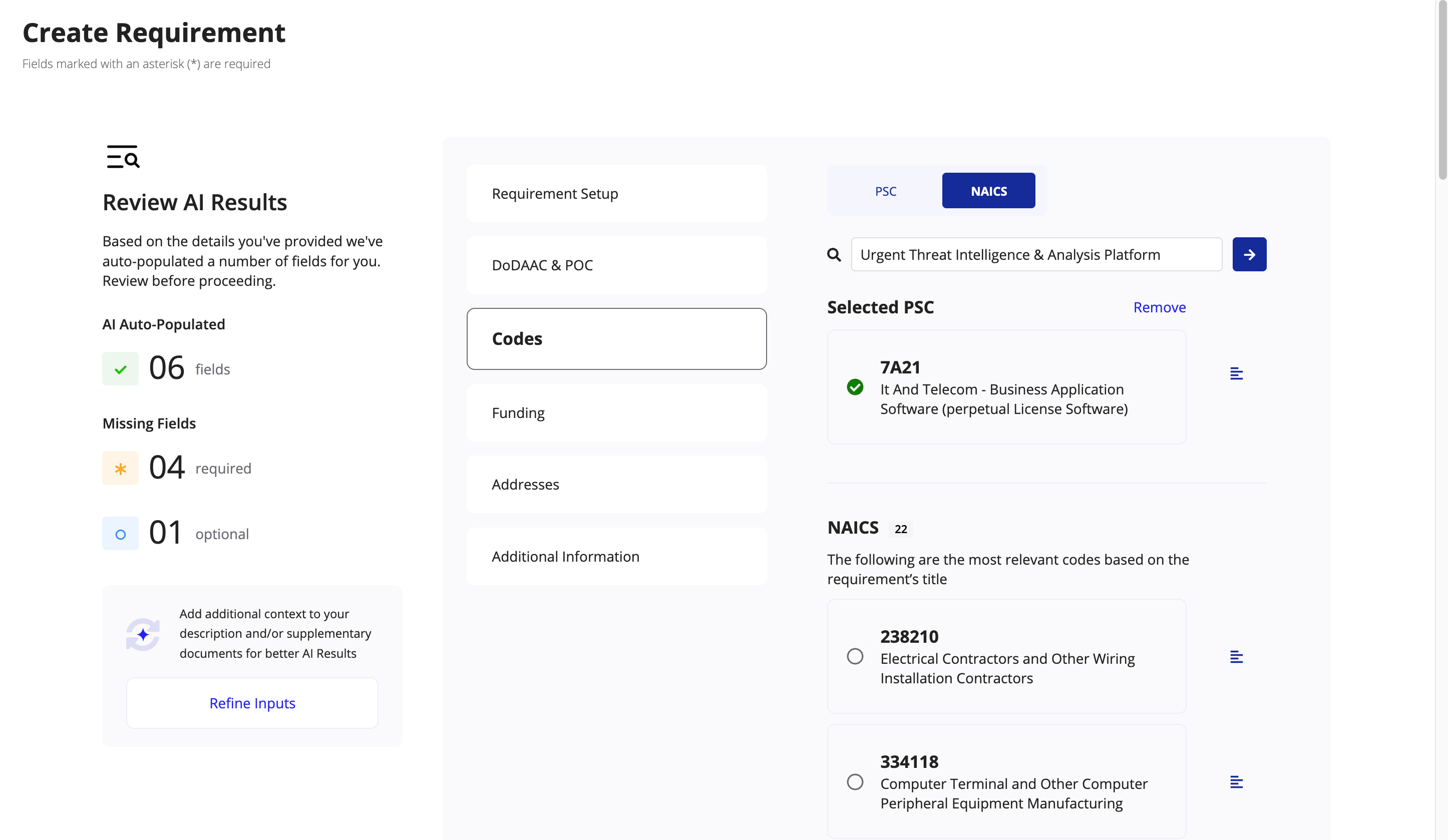Submit search with the arrow button
This screenshot has height=840, width=1448.
(x=1249, y=254)
